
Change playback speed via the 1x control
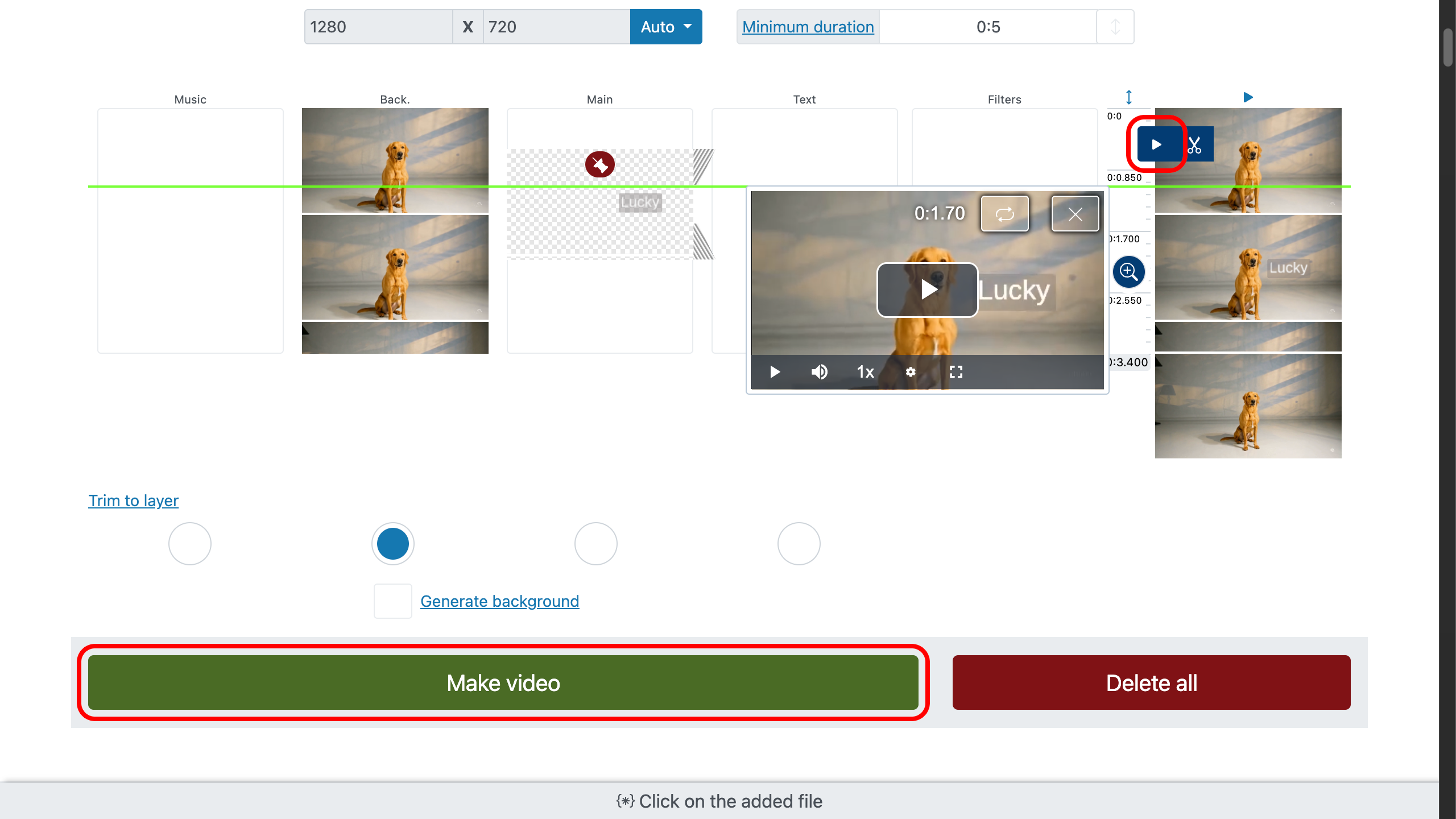pos(864,372)
